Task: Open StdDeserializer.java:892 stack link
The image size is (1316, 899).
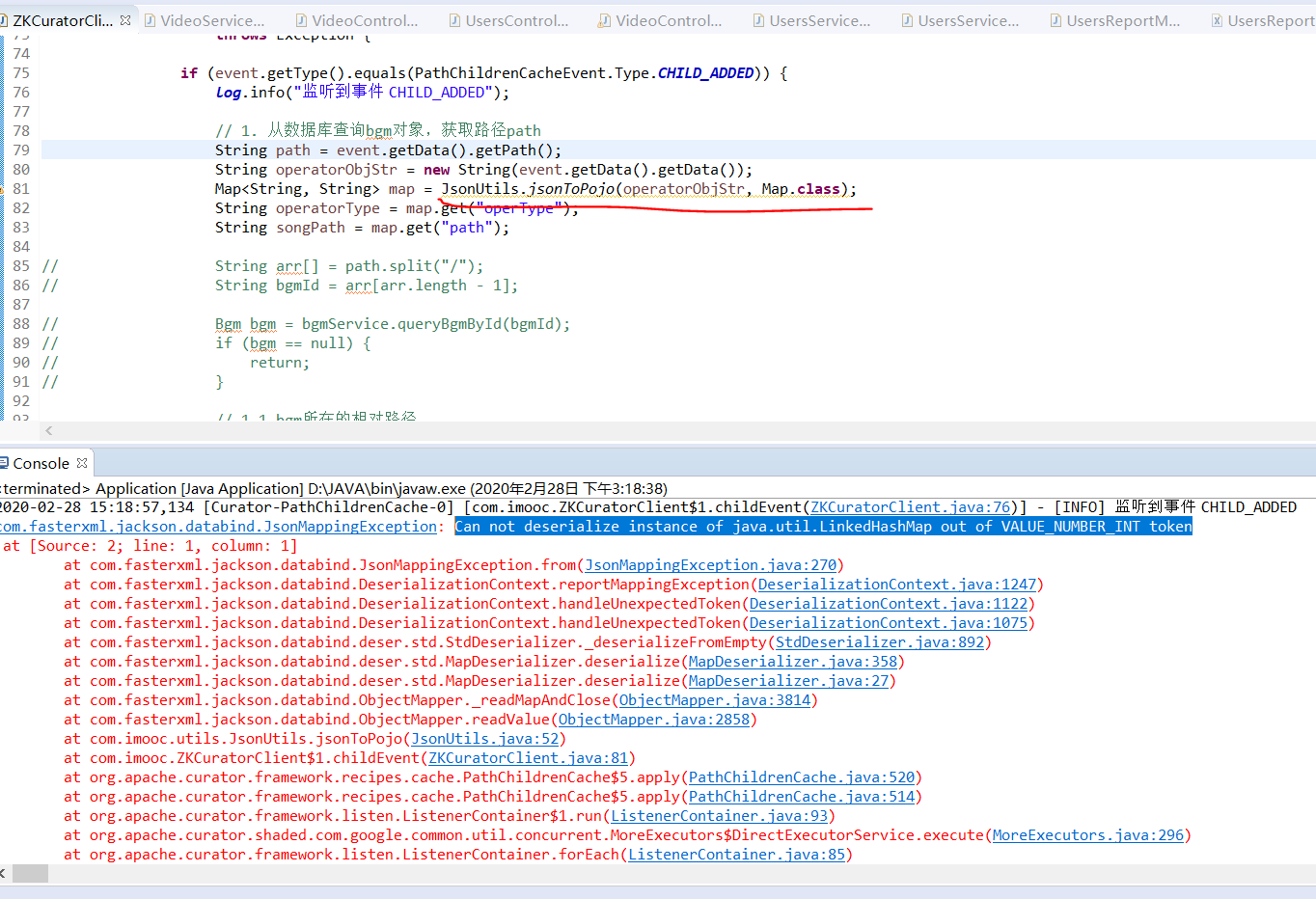Action: pyautogui.click(x=880, y=642)
